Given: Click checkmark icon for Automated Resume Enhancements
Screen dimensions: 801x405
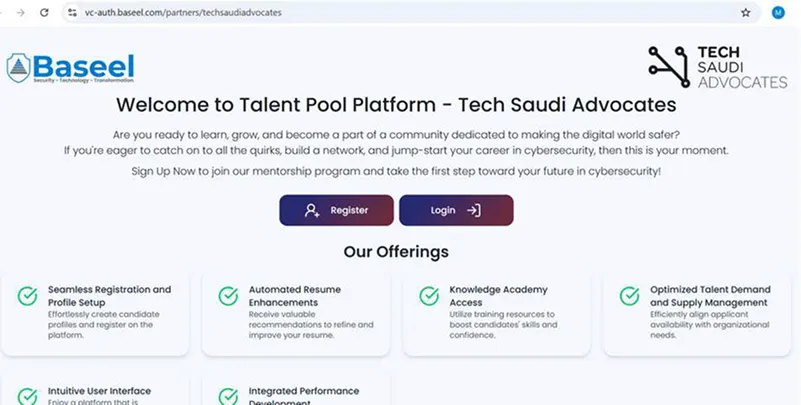Looking at the screenshot, I should 228,296.
